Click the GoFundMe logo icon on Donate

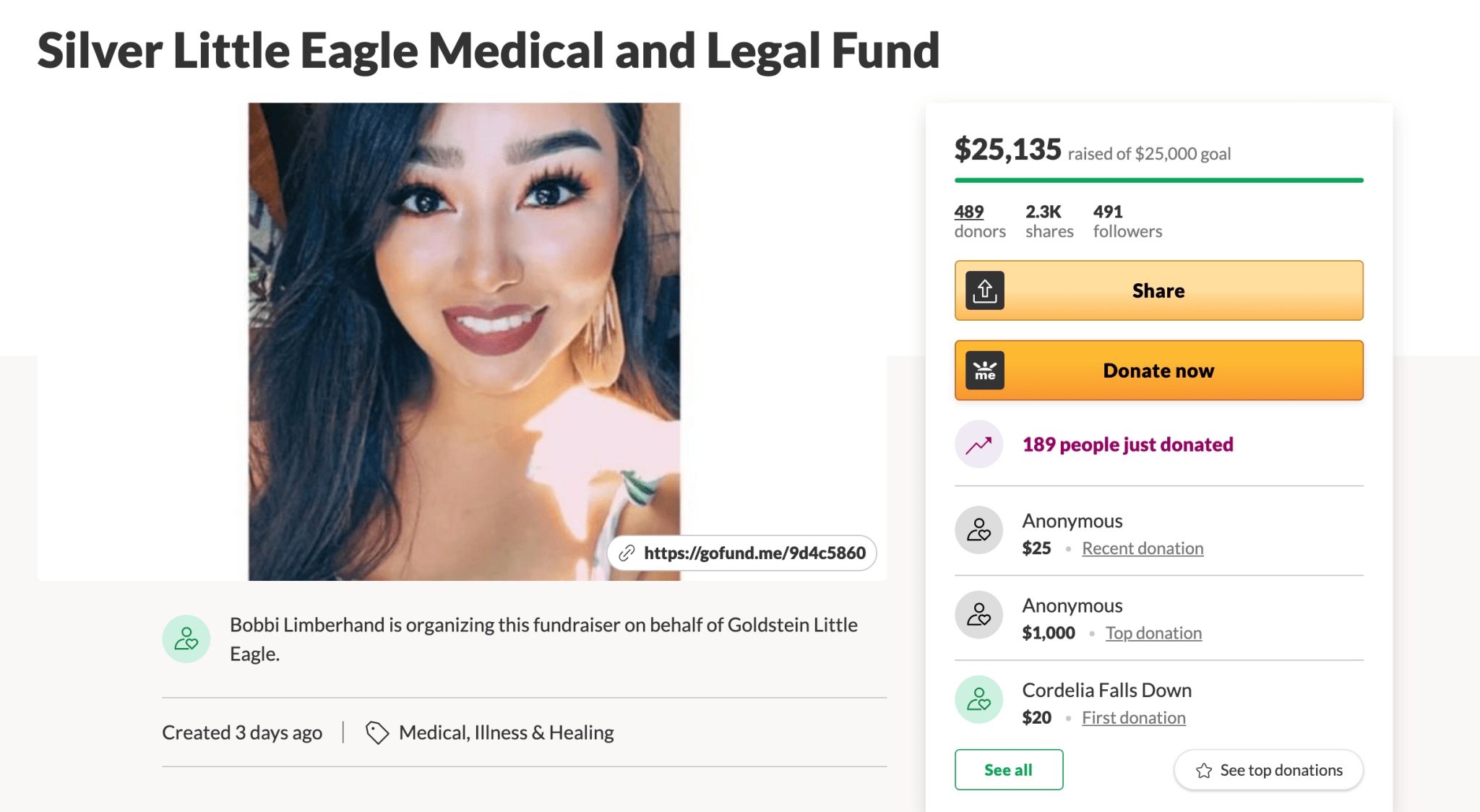[x=984, y=371]
